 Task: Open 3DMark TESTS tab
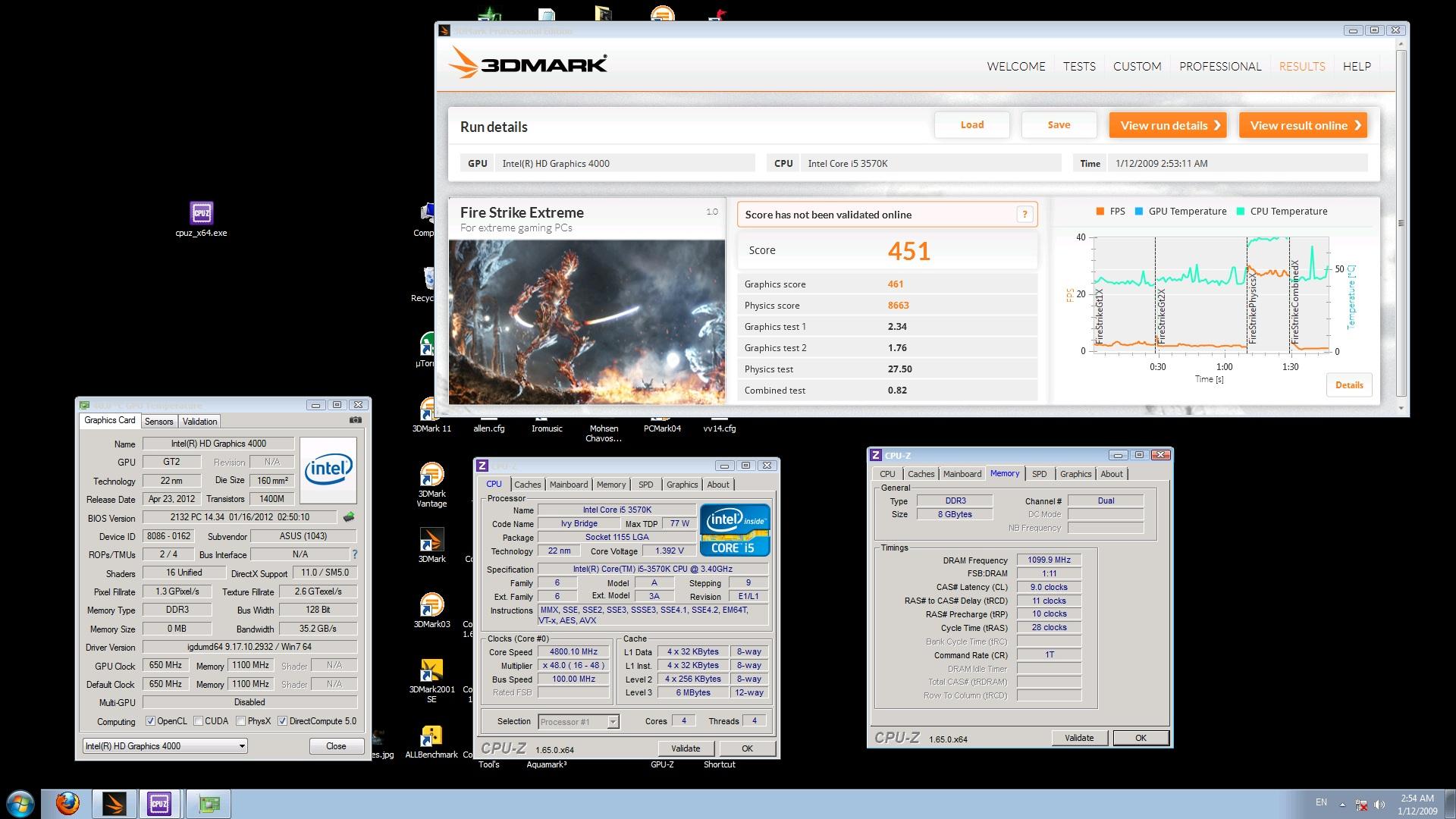pyautogui.click(x=1079, y=67)
